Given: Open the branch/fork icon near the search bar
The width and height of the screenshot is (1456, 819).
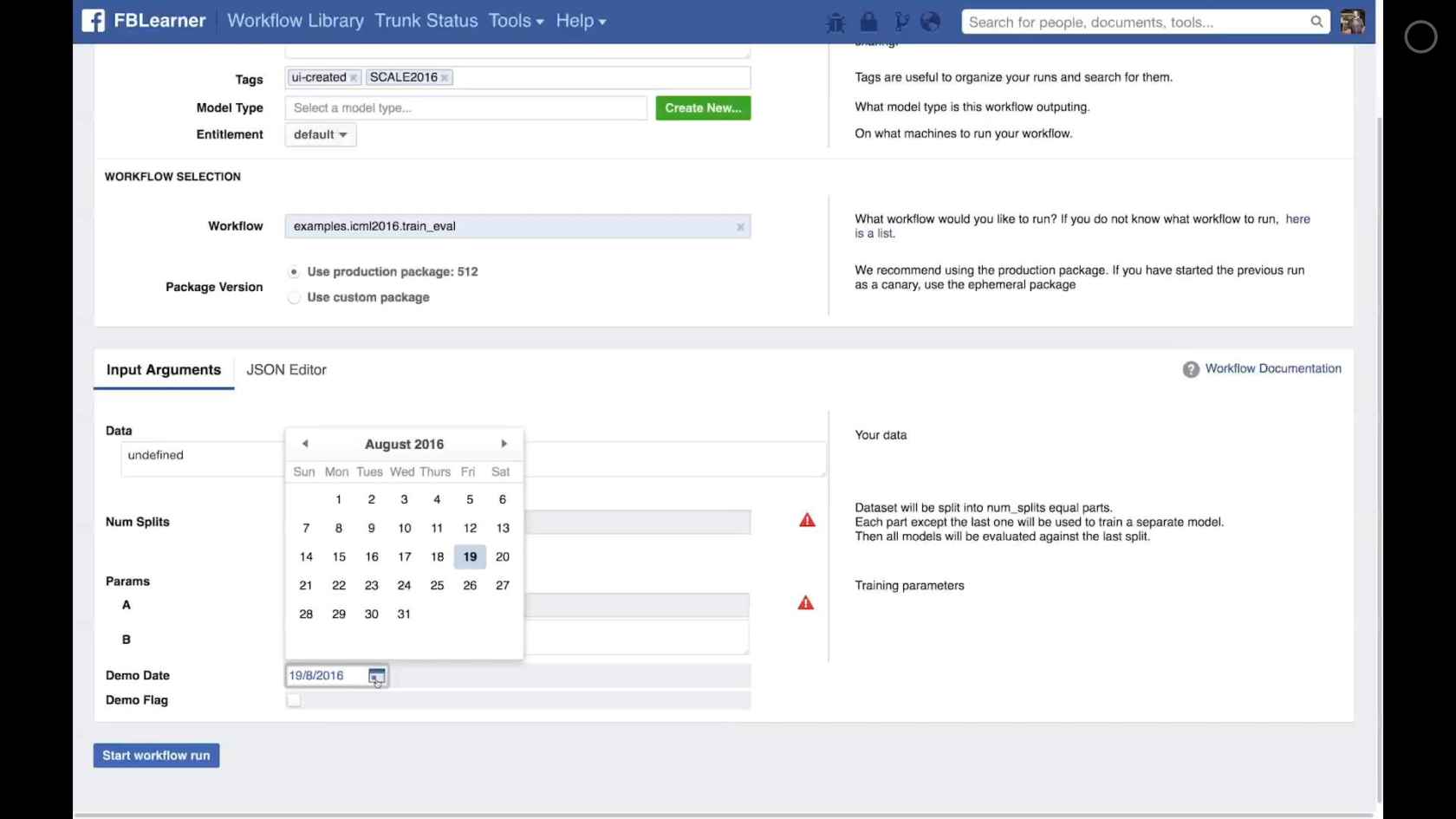Looking at the screenshot, I should [901, 22].
